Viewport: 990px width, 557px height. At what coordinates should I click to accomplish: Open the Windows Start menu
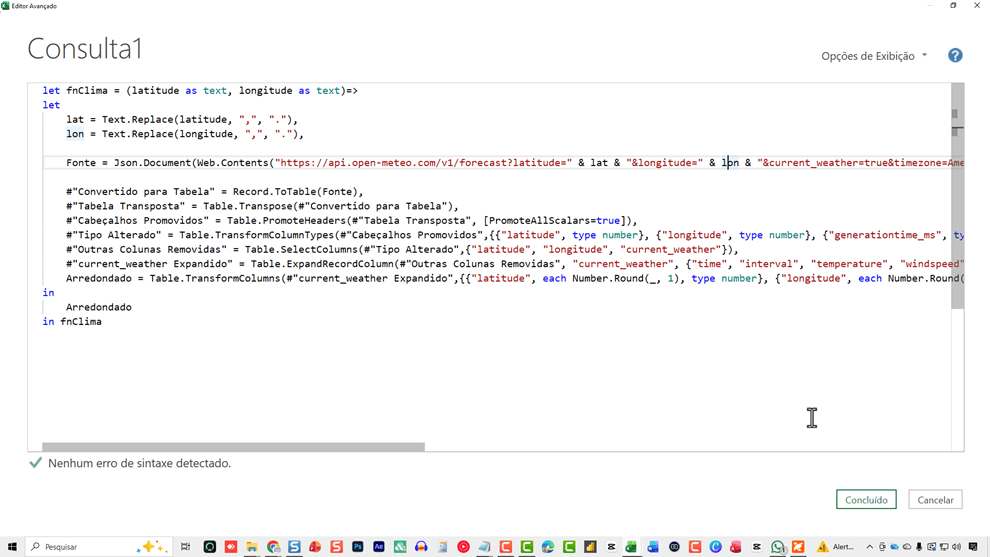pyautogui.click(x=12, y=547)
